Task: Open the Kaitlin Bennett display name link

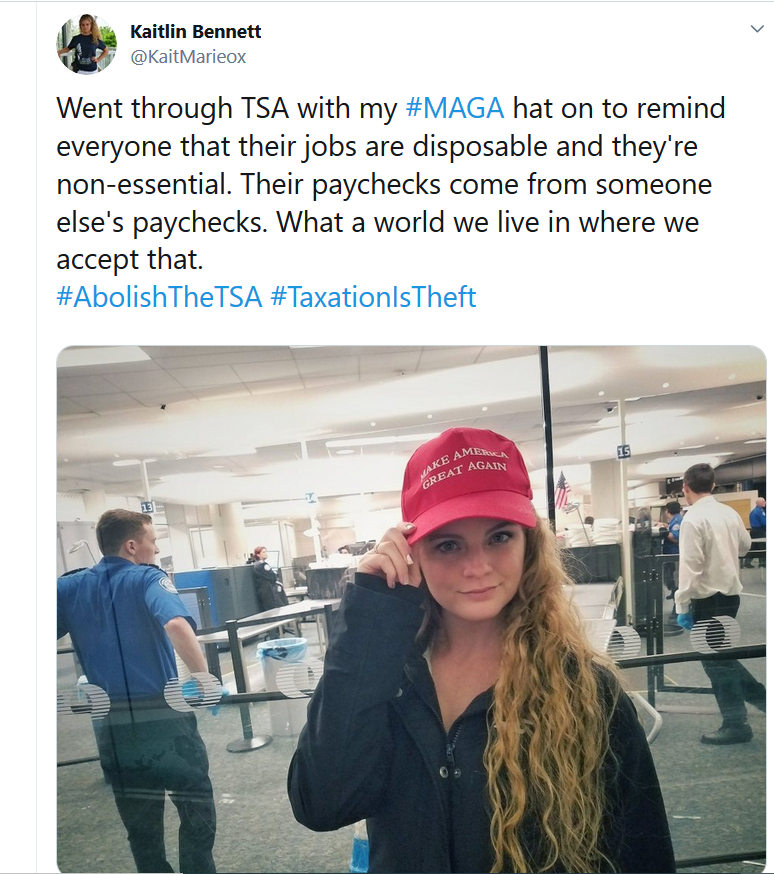Action: (196, 33)
